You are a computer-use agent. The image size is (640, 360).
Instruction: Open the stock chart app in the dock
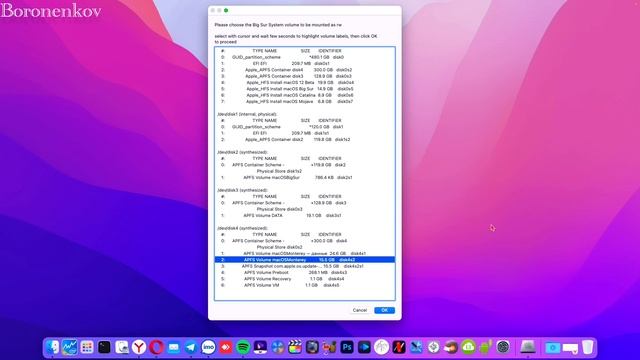pos(70,347)
